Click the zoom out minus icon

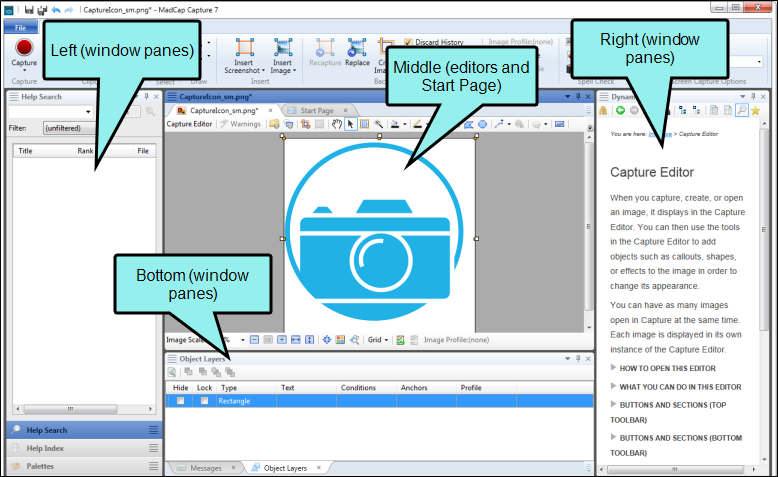[x=255, y=340]
